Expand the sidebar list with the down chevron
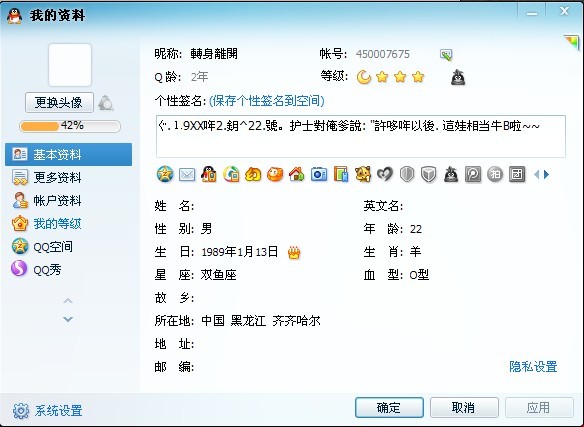 [x=68, y=319]
